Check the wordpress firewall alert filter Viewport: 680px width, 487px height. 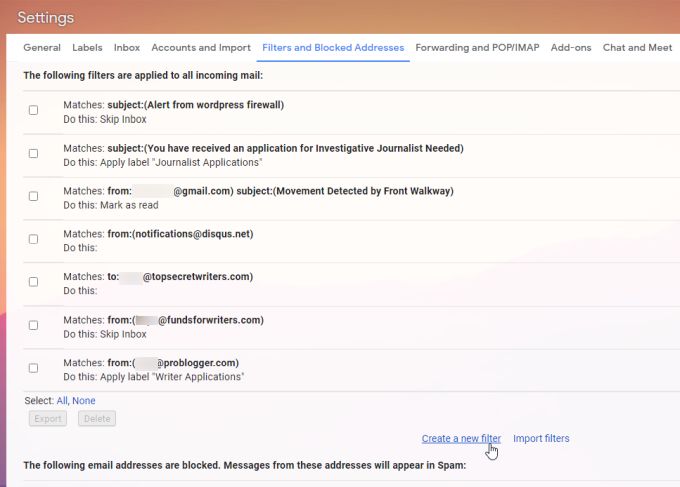click(33, 110)
